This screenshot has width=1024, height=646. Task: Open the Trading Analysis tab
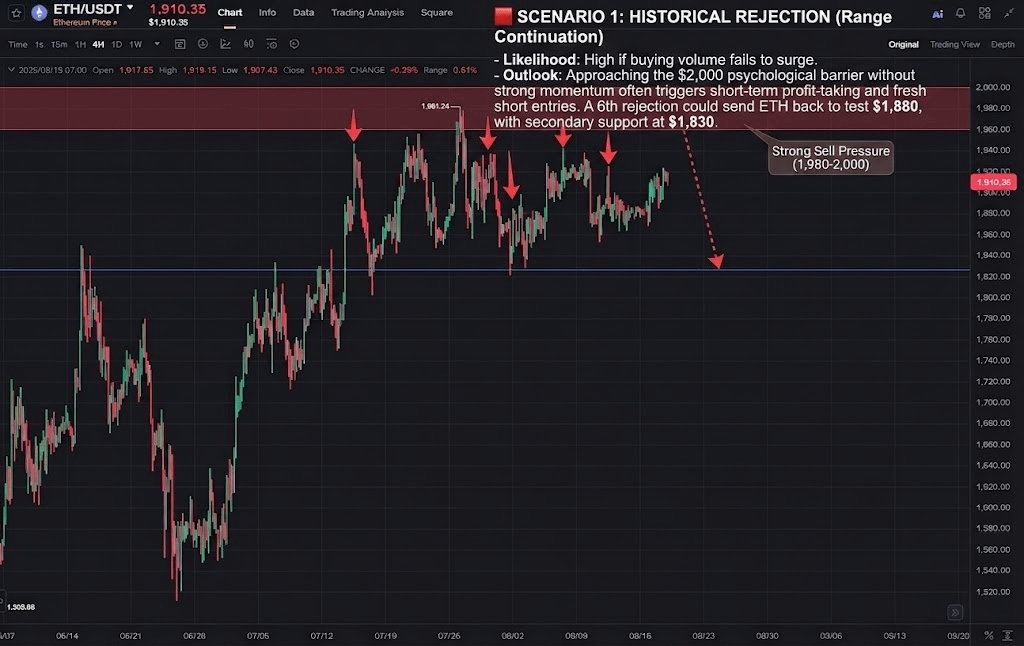(x=367, y=12)
